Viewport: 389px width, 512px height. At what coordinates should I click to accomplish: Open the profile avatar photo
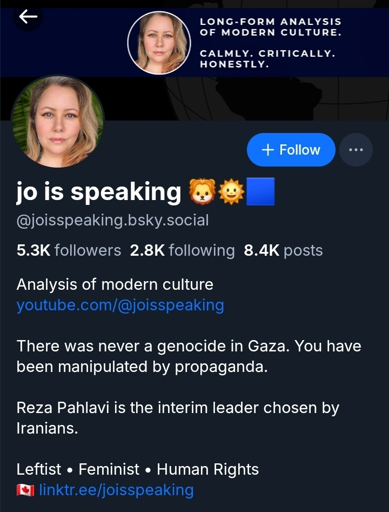tap(58, 121)
